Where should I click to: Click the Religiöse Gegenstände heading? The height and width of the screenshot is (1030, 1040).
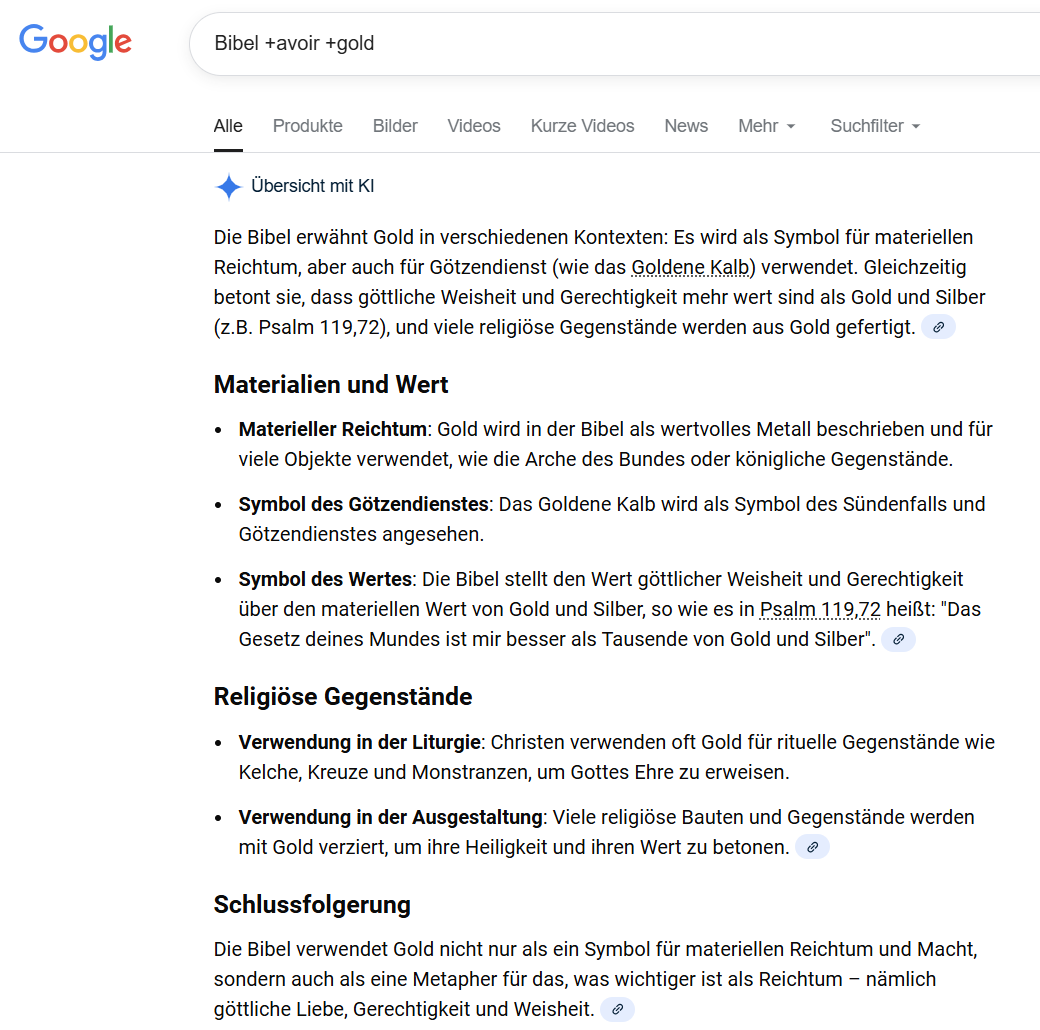[x=343, y=696]
